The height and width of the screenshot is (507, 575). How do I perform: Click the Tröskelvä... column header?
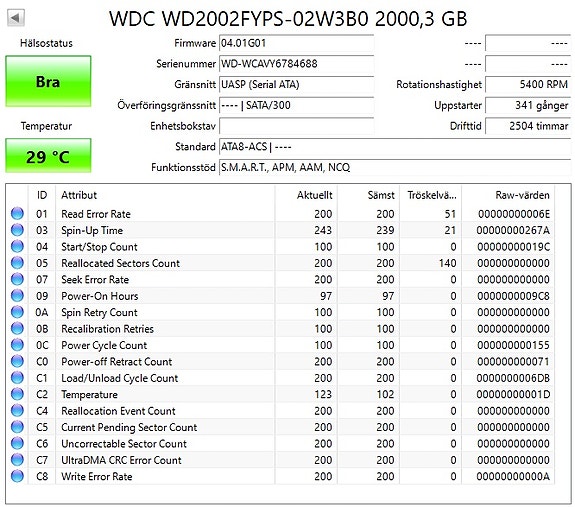[x=431, y=195]
